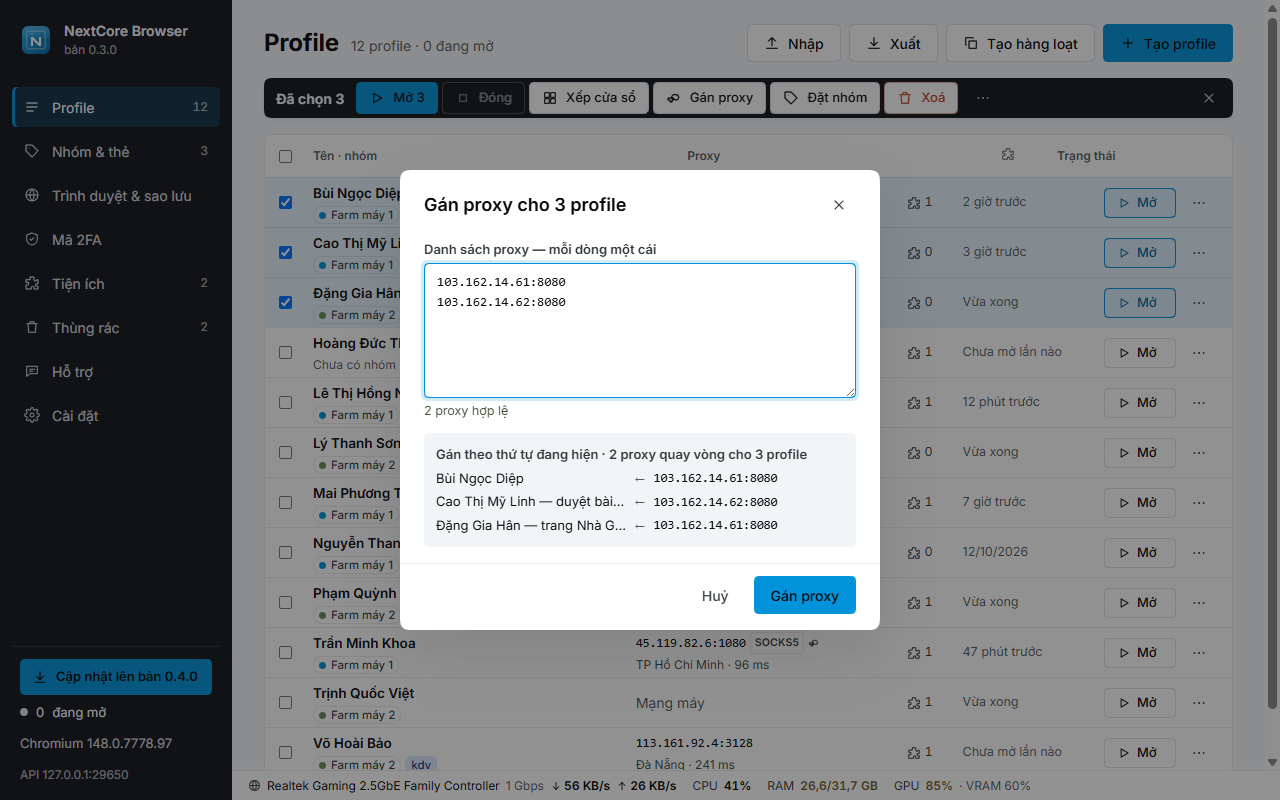Click the Xuất export button
The width and height of the screenshot is (1280, 800).
click(x=893, y=43)
